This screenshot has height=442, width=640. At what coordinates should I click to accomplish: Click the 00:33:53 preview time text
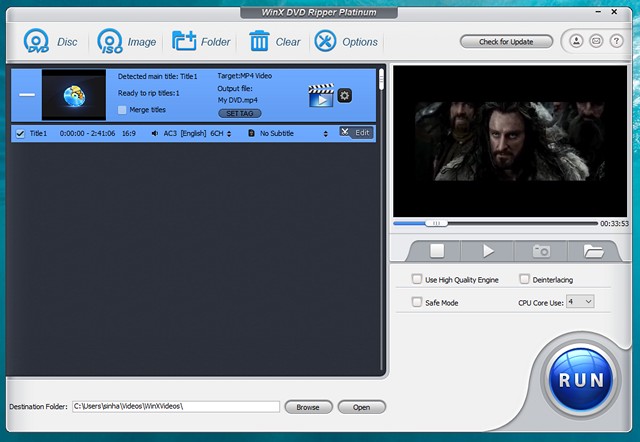pyautogui.click(x=614, y=224)
